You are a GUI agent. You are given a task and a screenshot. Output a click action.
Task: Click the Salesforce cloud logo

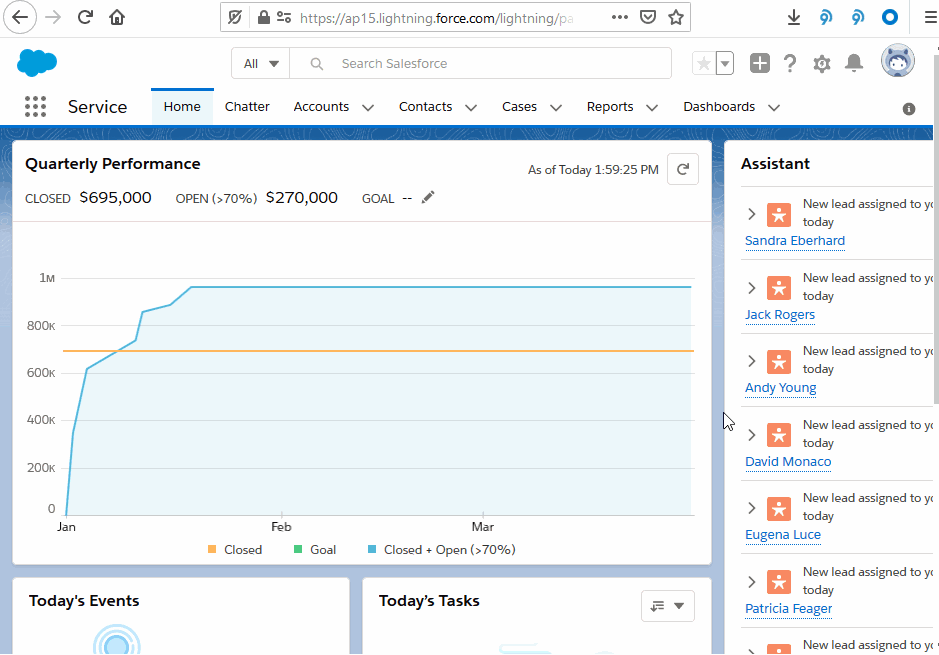[37, 63]
